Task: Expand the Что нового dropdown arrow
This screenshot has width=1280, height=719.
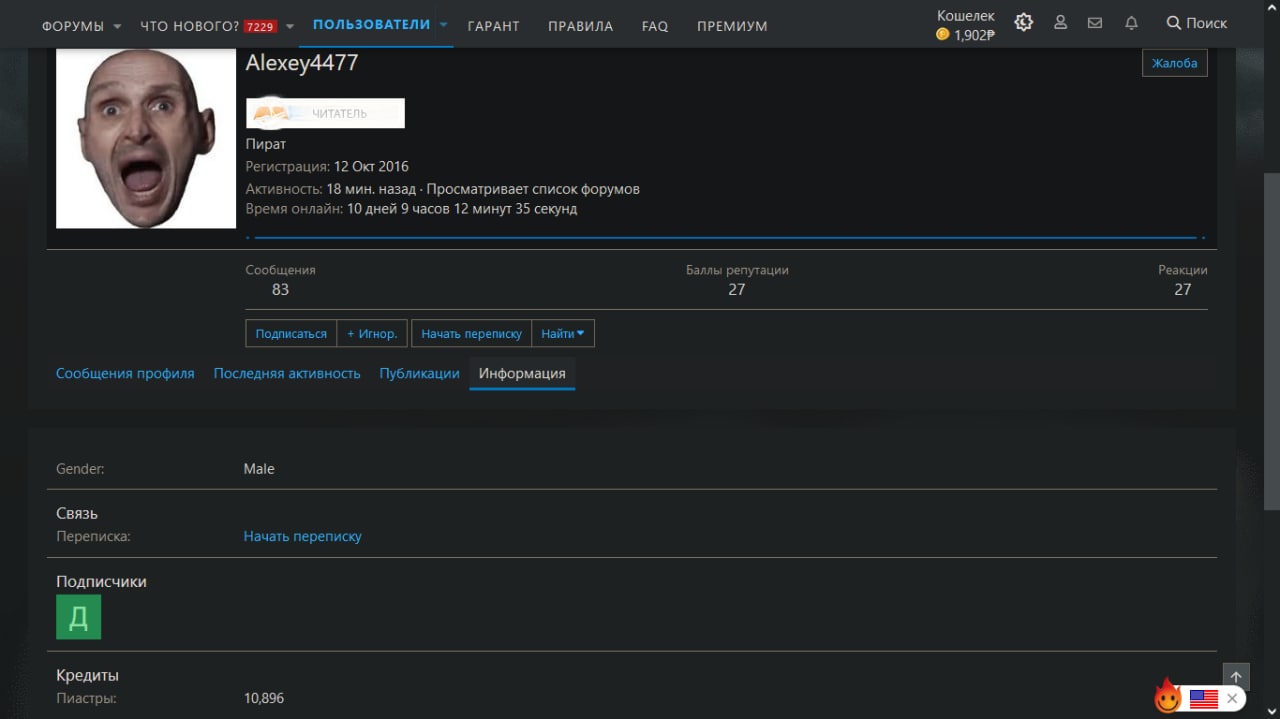Action: [x=290, y=26]
